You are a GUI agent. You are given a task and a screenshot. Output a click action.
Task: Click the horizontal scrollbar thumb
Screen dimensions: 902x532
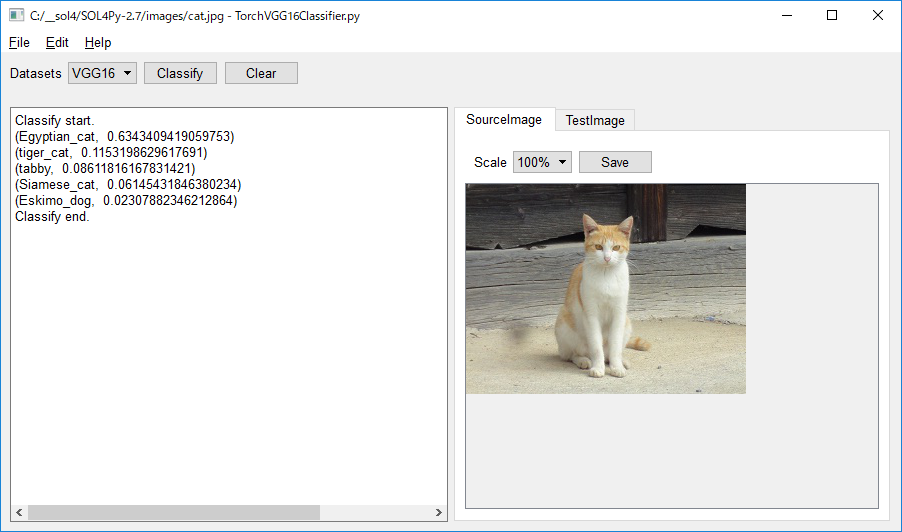[174, 512]
